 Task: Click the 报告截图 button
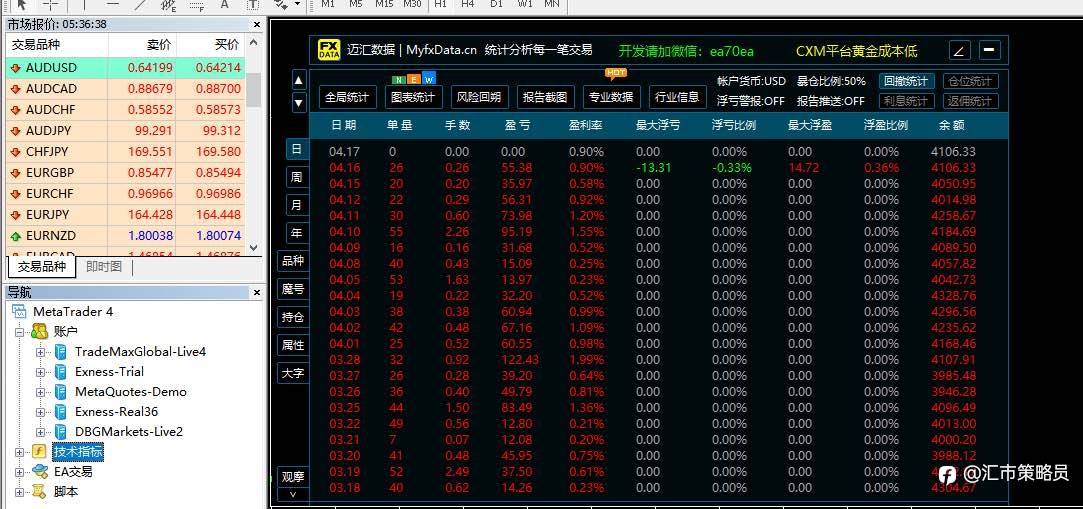point(546,97)
